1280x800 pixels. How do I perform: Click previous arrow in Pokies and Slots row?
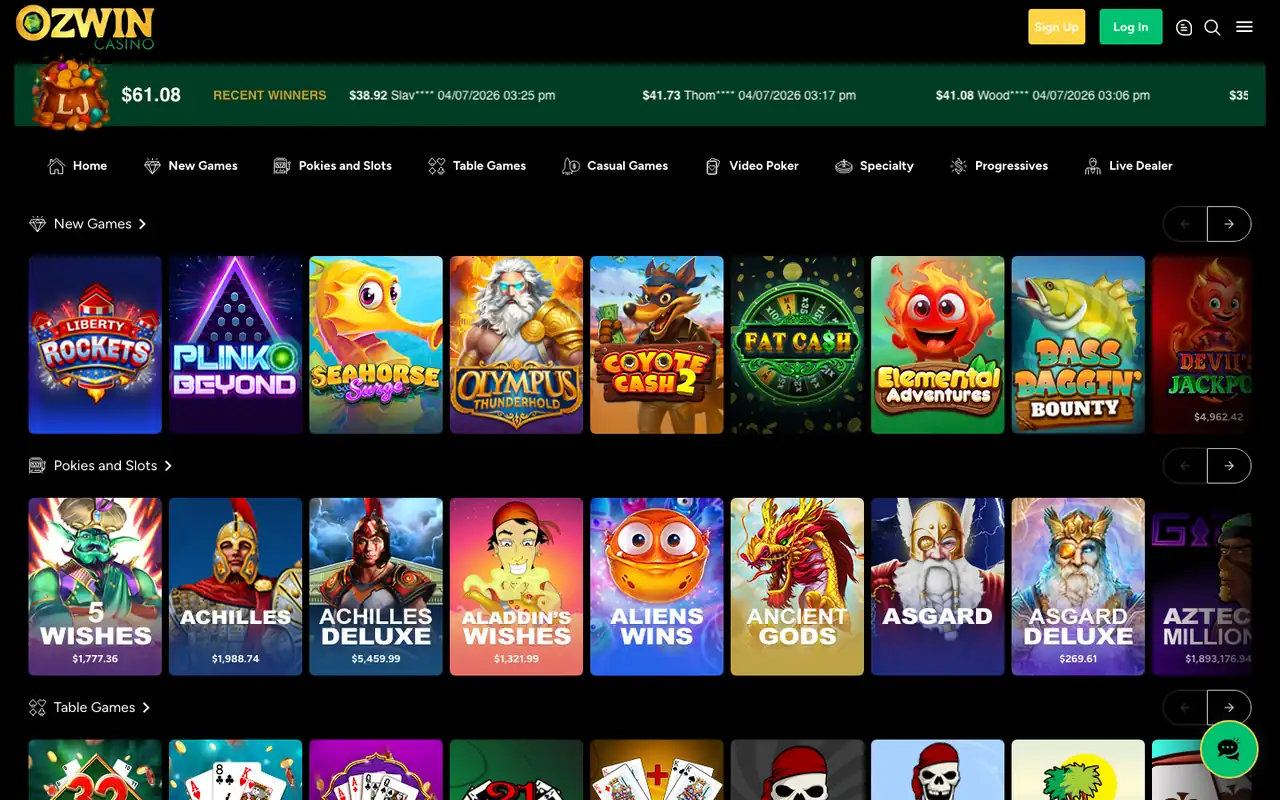click(1185, 466)
